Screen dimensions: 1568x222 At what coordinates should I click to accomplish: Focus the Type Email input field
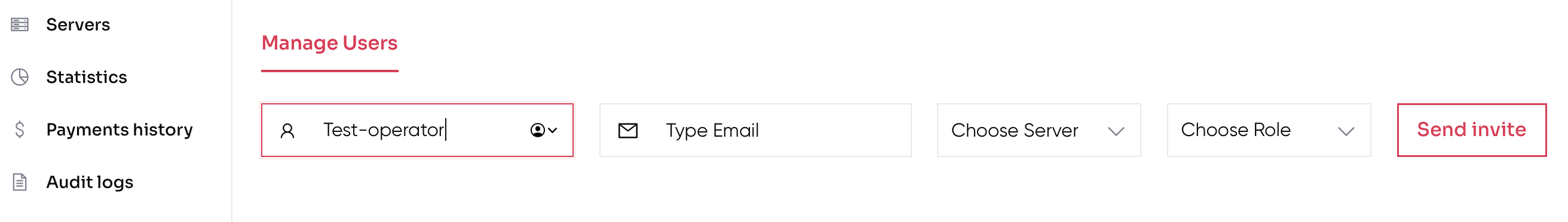(x=755, y=130)
